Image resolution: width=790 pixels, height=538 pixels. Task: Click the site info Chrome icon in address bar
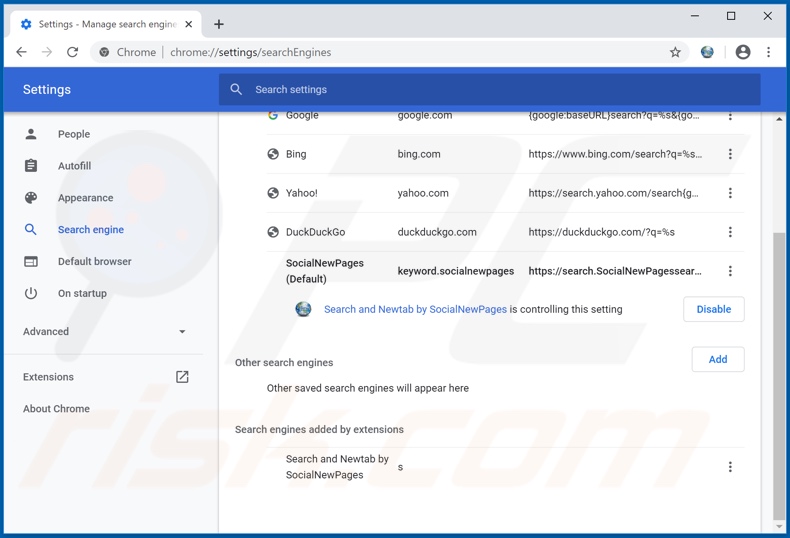click(104, 52)
